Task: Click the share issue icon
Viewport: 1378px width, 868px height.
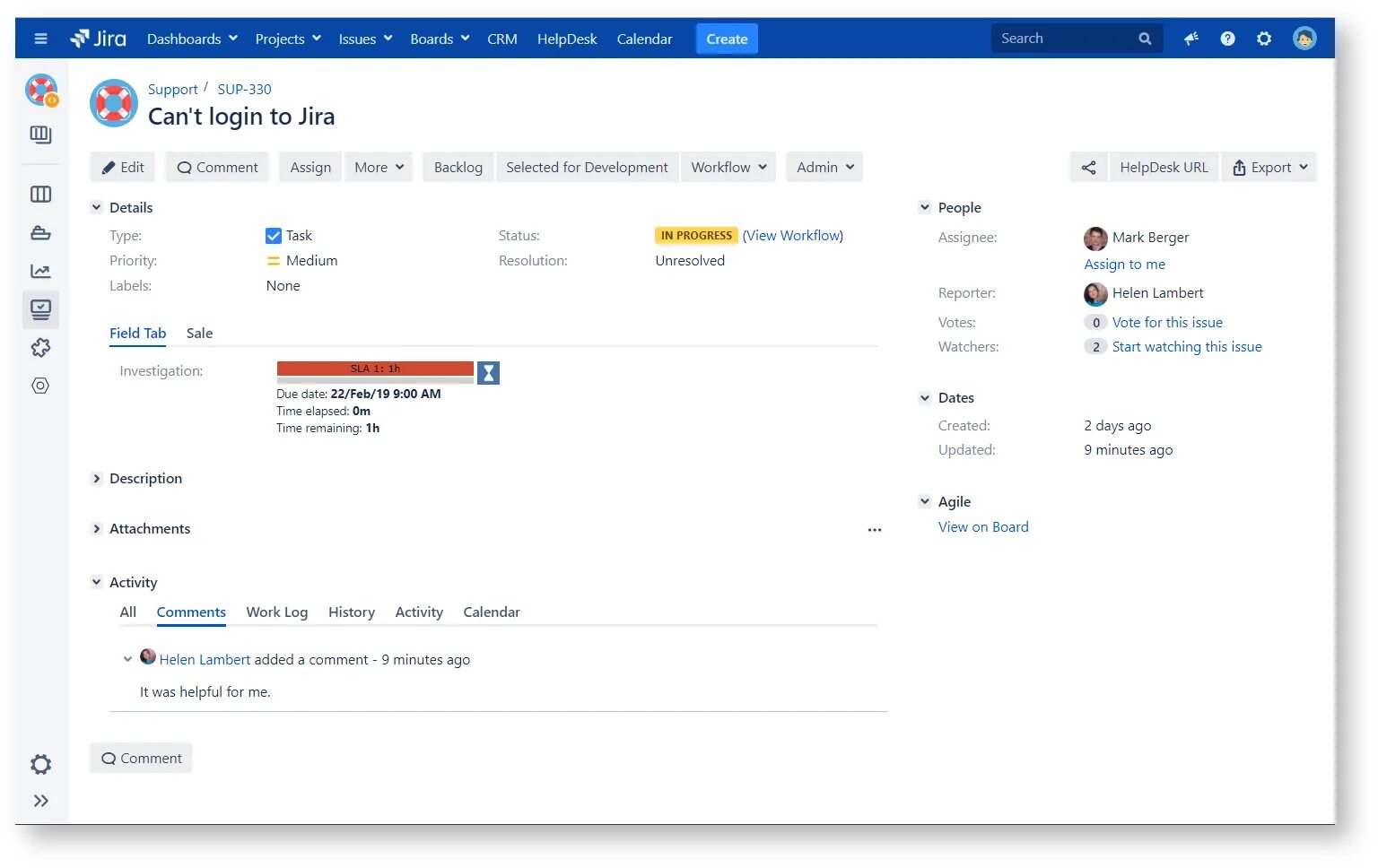Action: (x=1088, y=168)
